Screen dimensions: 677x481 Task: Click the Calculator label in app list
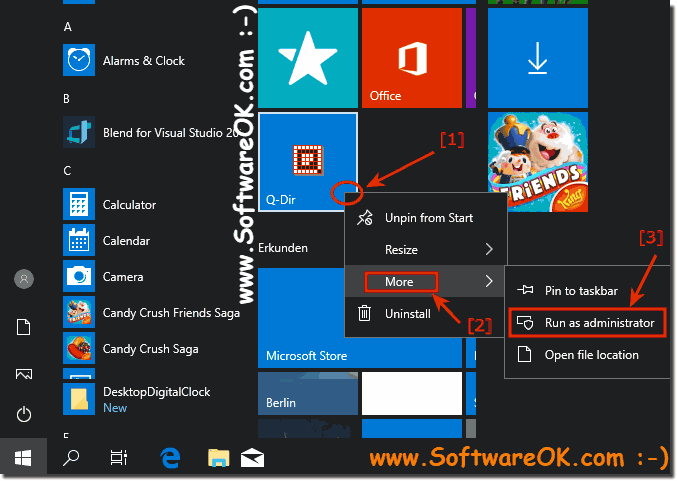[x=130, y=205]
